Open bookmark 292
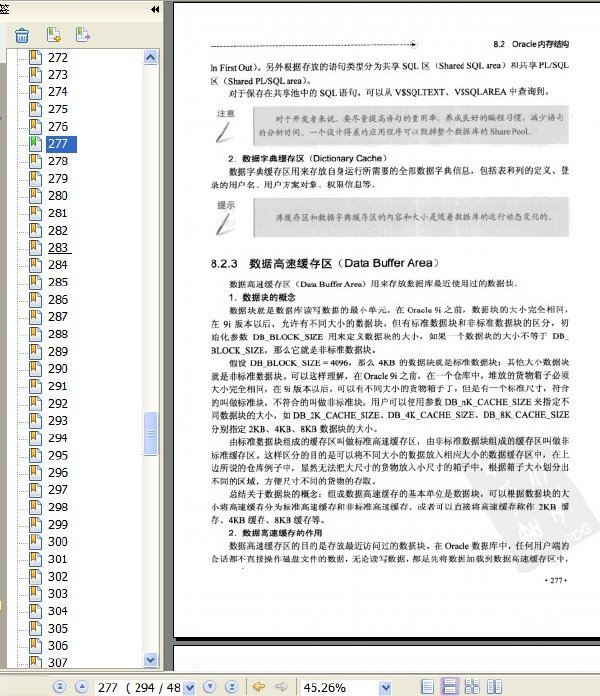Screen dimensions: 600x696 pyautogui.click(x=58, y=403)
